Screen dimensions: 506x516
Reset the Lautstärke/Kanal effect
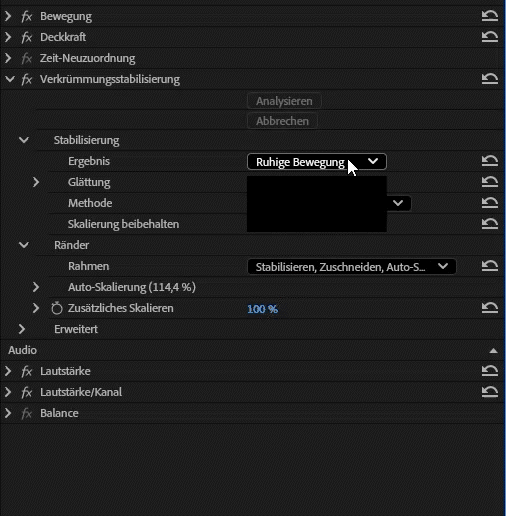pyautogui.click(x=490, y=391)
